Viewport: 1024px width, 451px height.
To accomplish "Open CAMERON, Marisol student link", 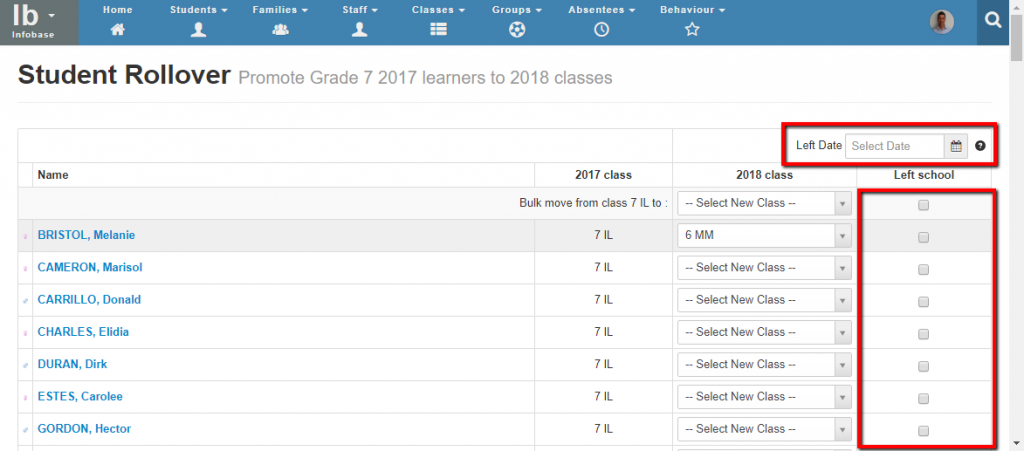I will click(x=90, y=267).
